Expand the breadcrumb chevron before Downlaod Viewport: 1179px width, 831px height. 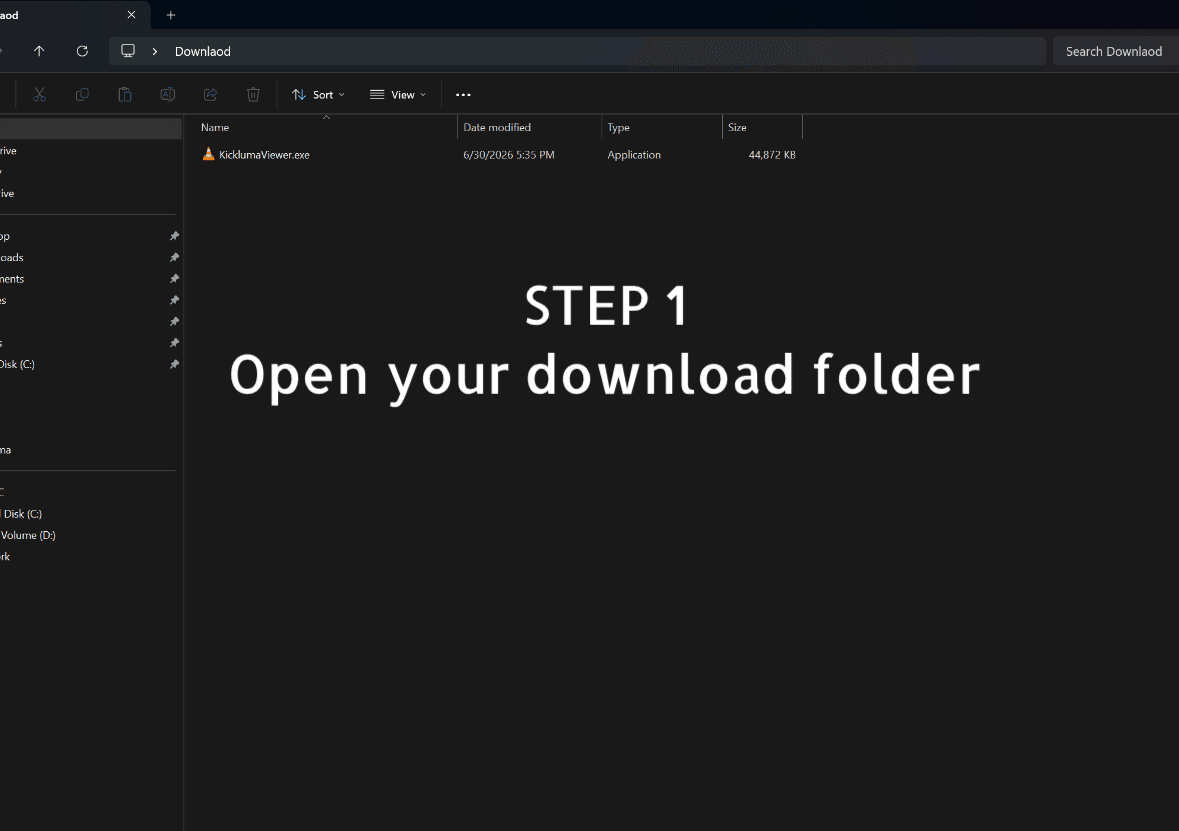click(155, 51)
